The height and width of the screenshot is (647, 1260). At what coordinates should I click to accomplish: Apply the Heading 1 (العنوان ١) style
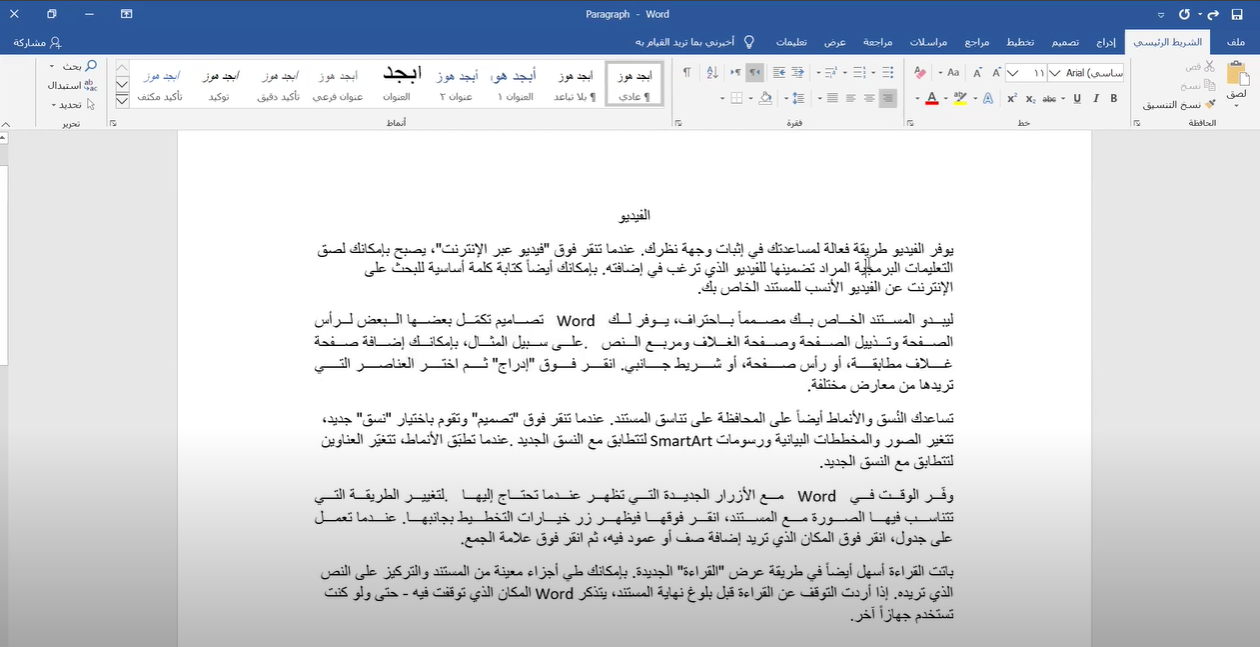[x=516, y=84]
